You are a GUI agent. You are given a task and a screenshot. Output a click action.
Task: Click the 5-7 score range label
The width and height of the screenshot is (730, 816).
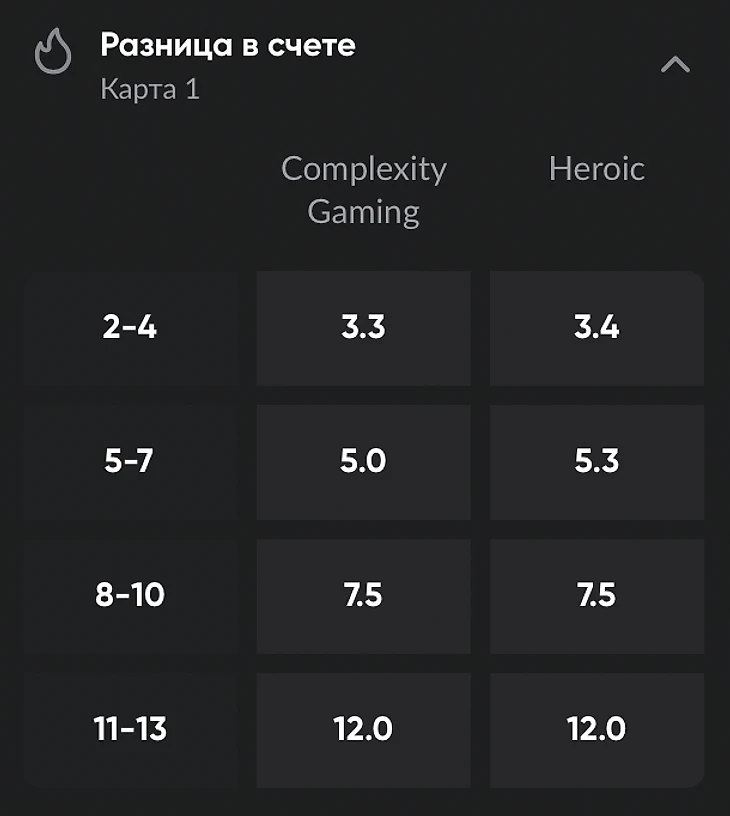(x=130, y=462)
